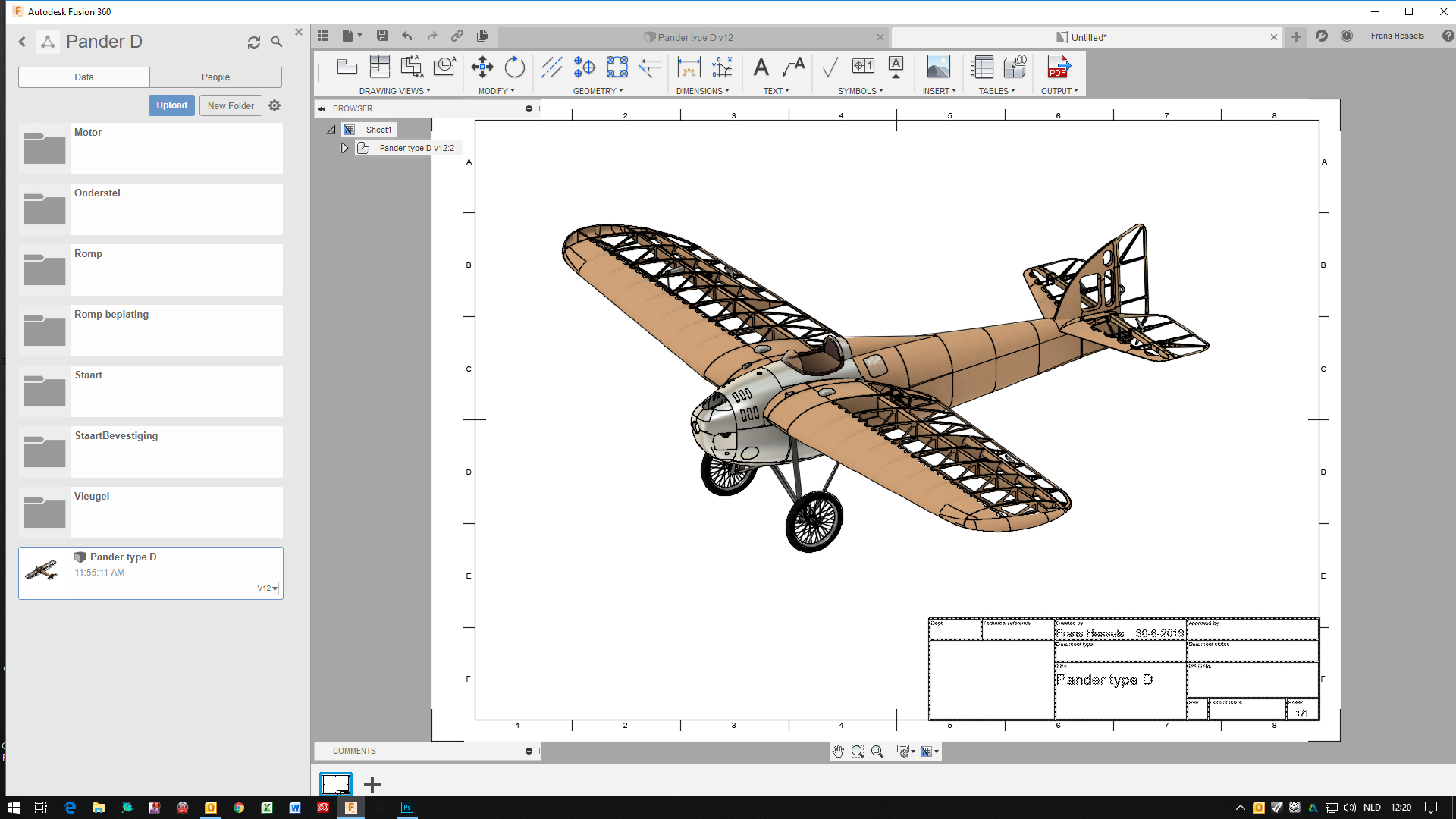The height and width of the screenshot is (819, 1456).
Task: Insert a Parts List table
Action: click(x=982, y=67)
